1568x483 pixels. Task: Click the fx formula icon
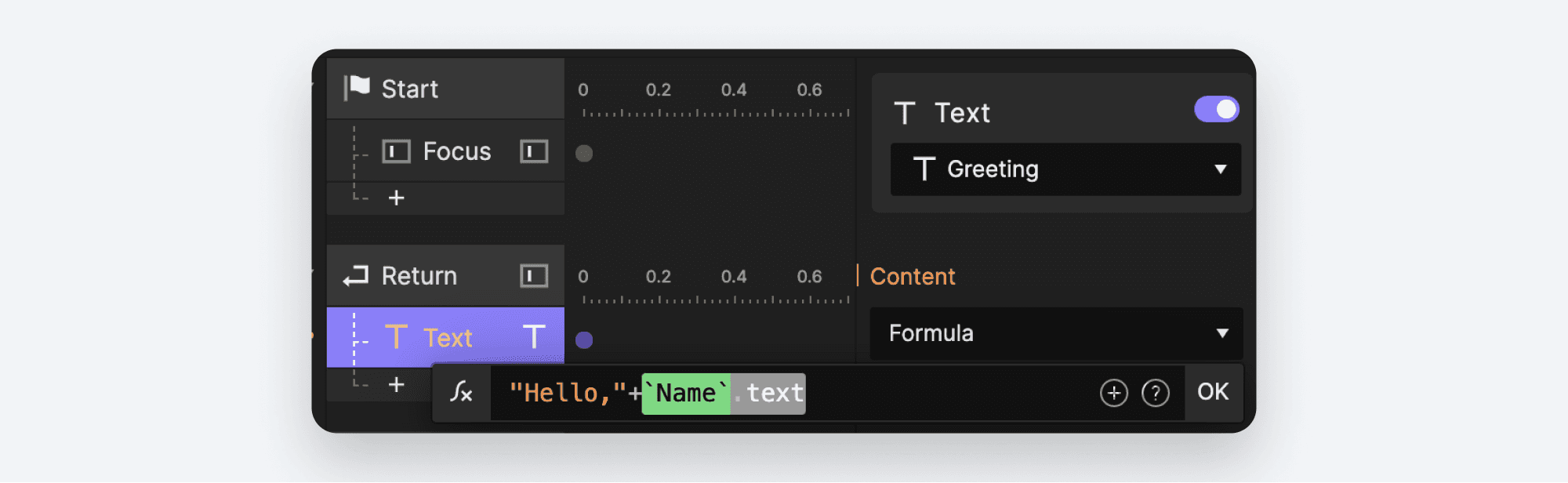coord(460,392)
